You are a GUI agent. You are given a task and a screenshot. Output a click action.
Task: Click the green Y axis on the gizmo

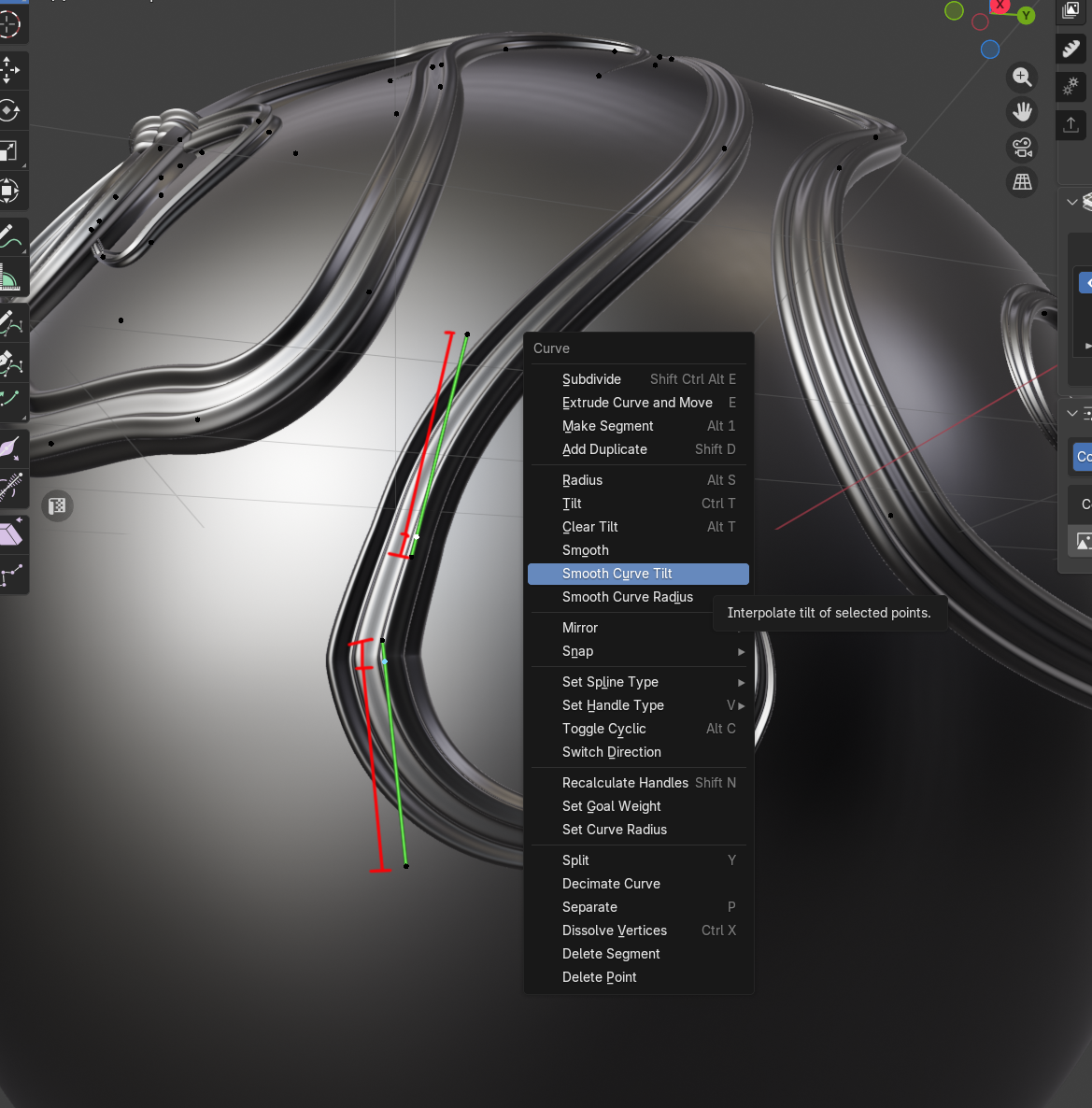point(1026,16)
